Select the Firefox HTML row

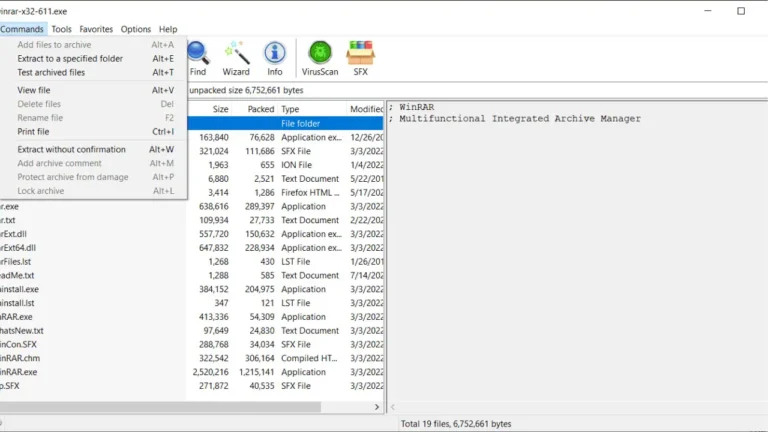[x=286, y=192]
